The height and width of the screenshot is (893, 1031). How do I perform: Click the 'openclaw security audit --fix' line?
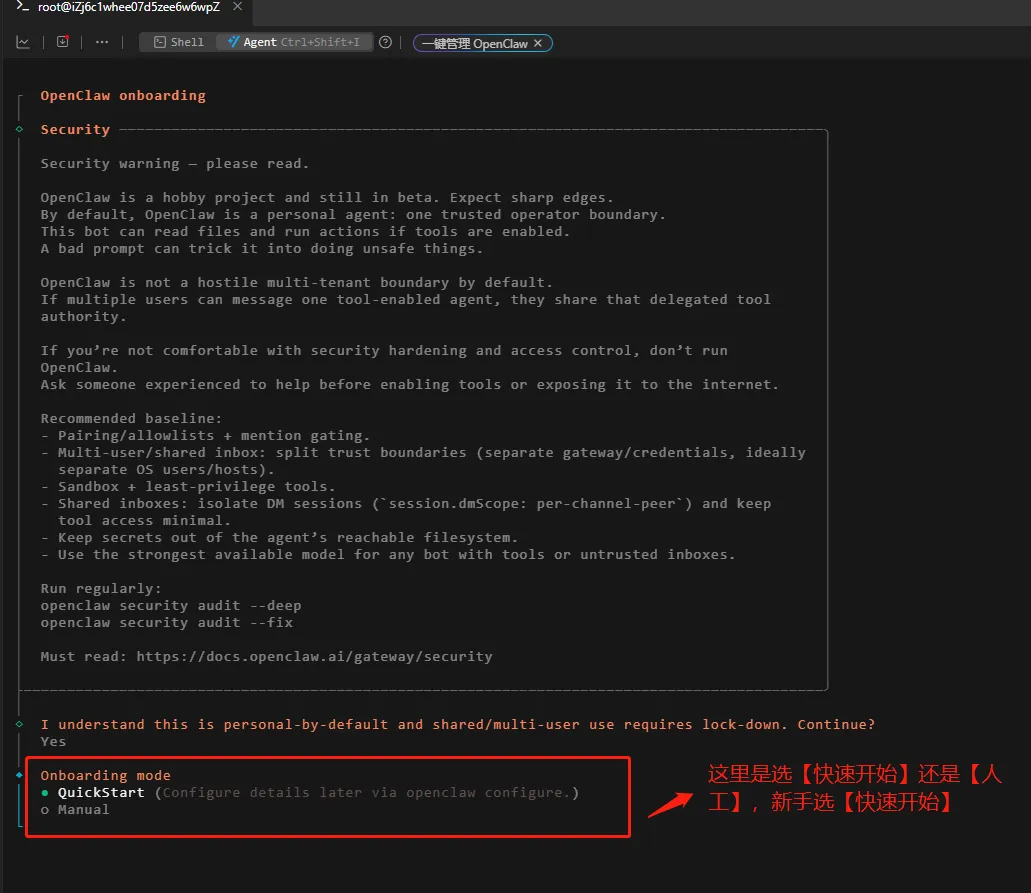click(166, 623)
